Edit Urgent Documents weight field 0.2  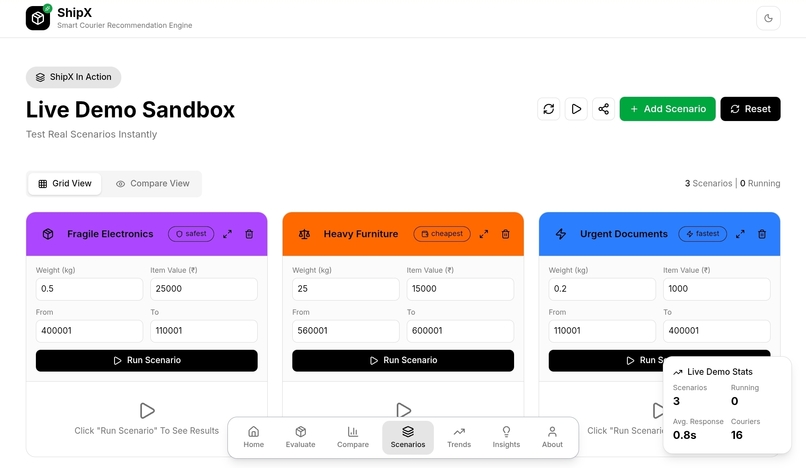click(602, 289)
